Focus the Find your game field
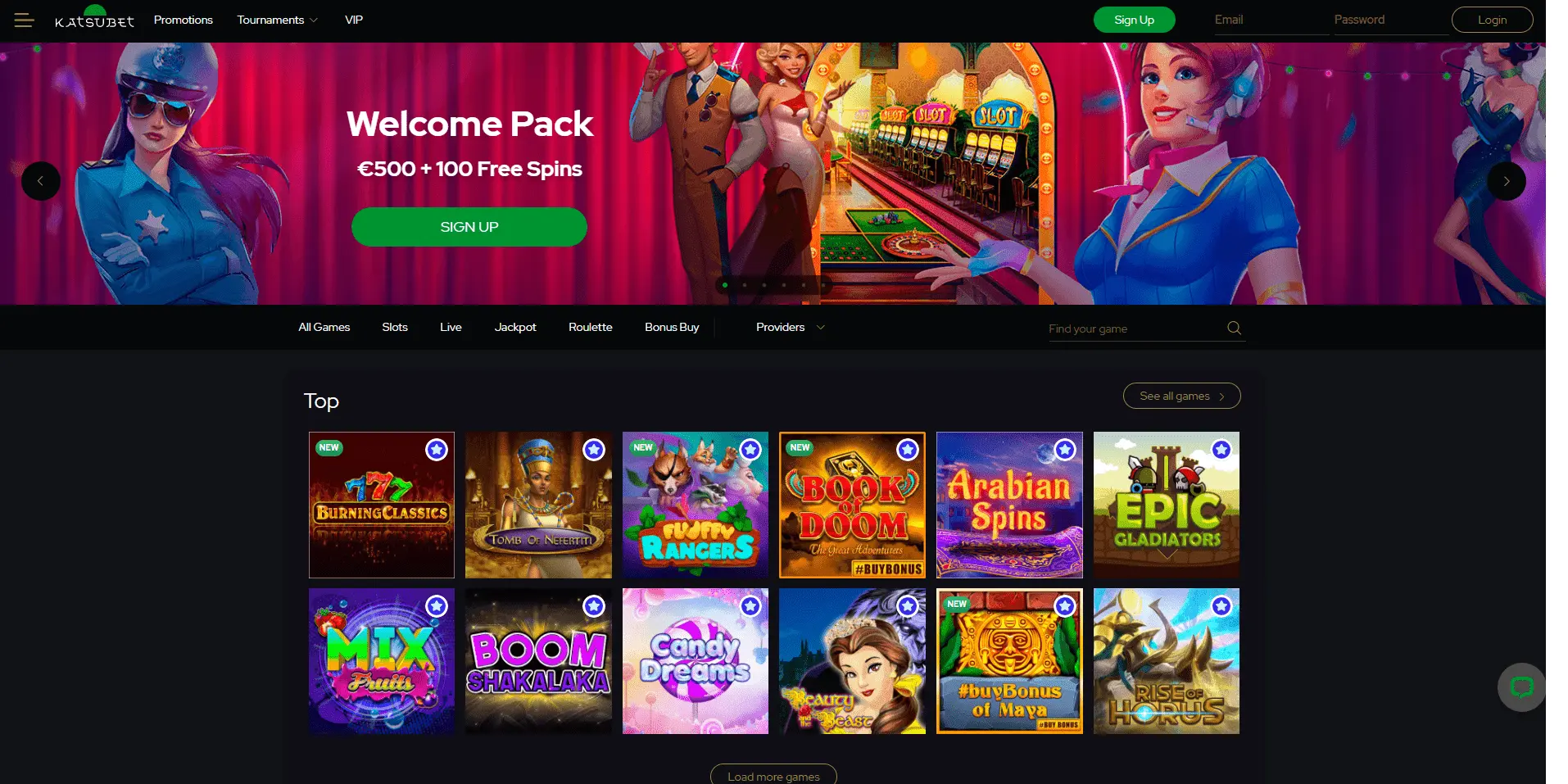 [x=1135, y=329]
